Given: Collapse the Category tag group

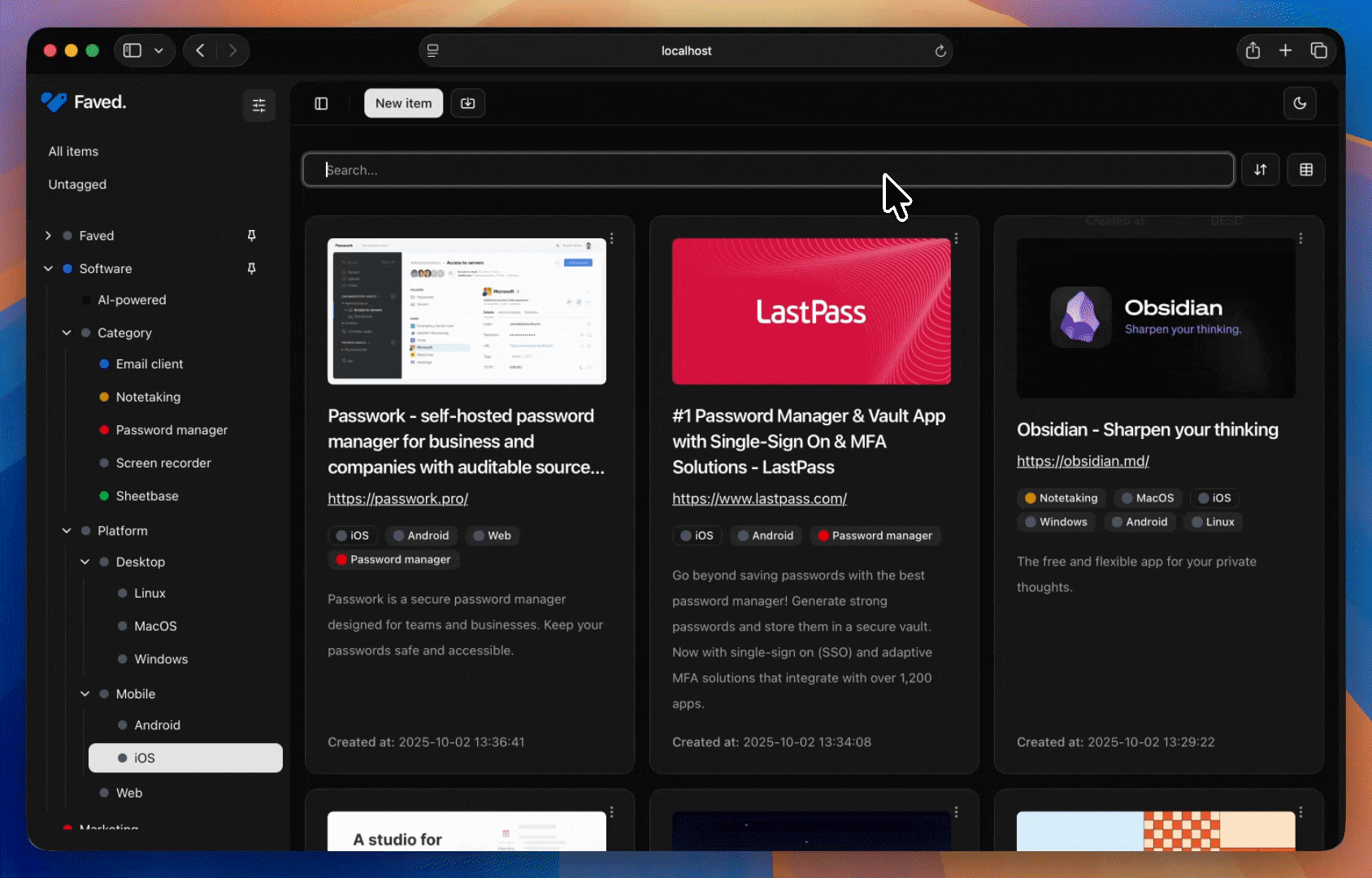Looking at the screenshot, I should tap(67, 333).
